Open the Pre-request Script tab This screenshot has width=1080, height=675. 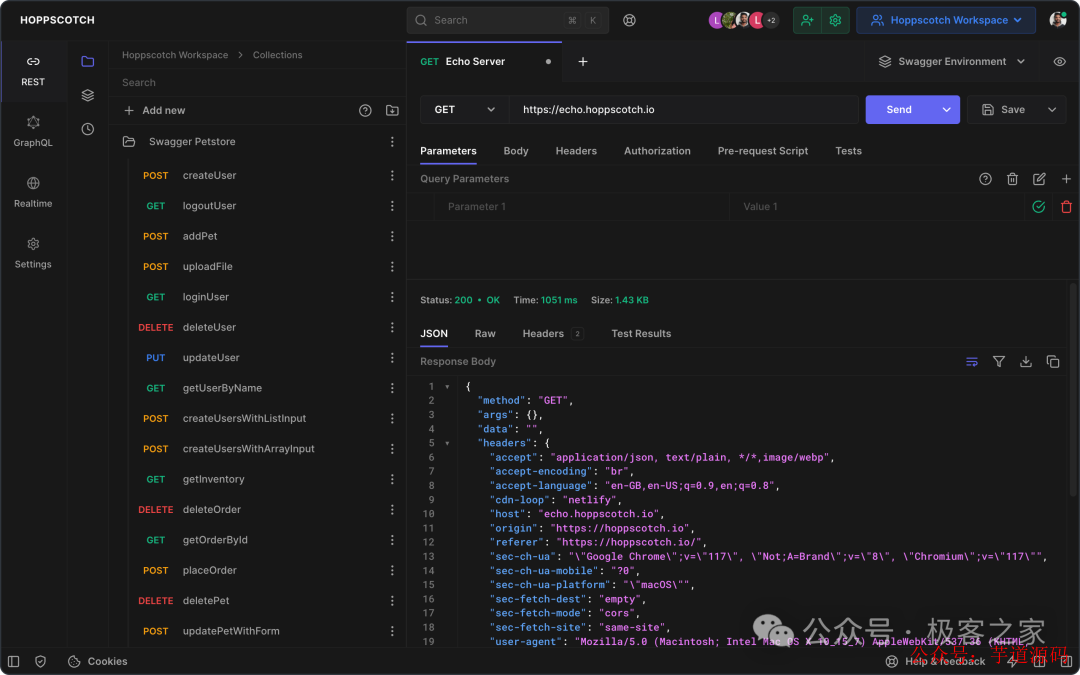pos(762,151)
